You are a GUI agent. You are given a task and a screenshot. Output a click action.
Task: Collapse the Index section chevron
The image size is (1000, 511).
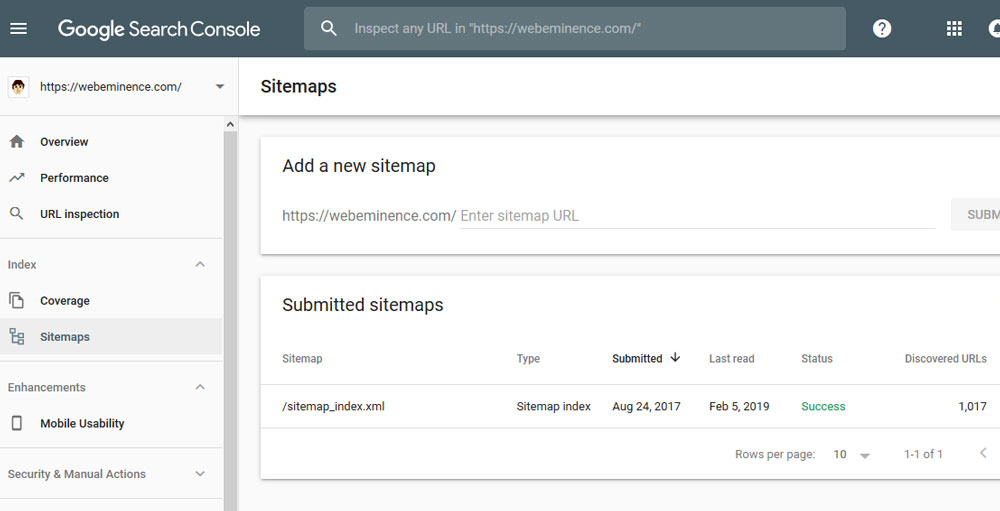coord(200,264)
